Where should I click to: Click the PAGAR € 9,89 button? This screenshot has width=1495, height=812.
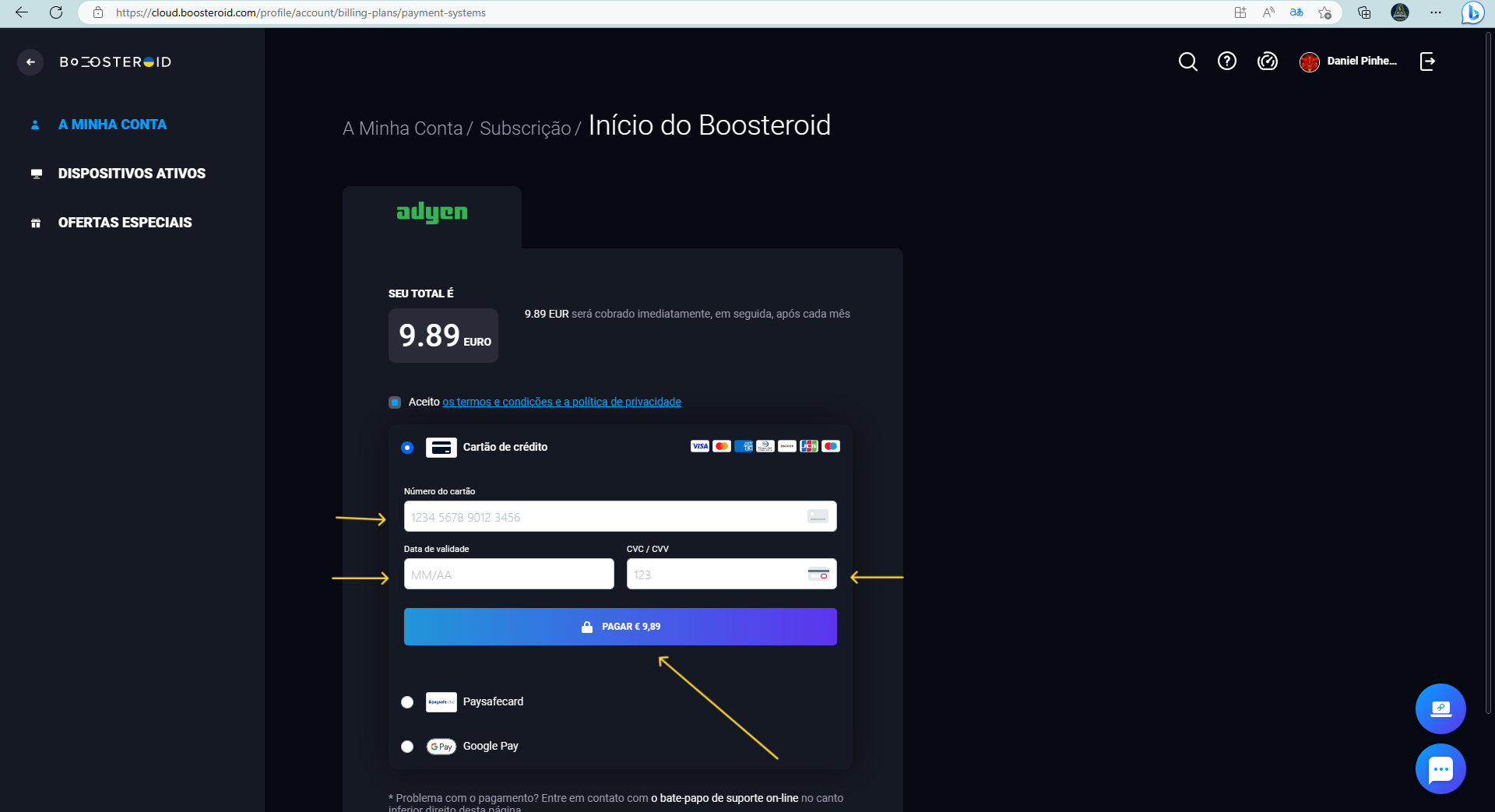pos(621,627)
